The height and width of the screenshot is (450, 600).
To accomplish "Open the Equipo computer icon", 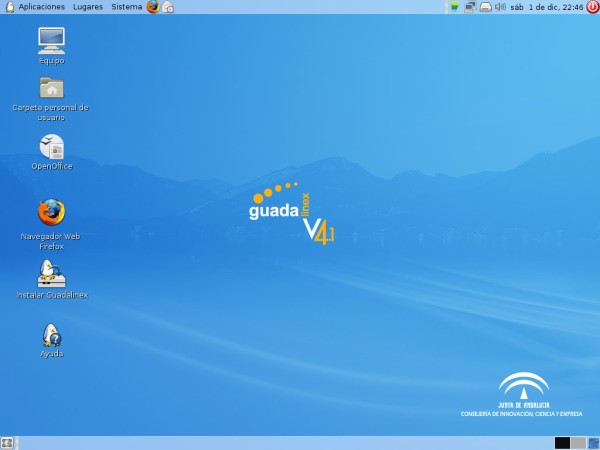I will 51,40.
